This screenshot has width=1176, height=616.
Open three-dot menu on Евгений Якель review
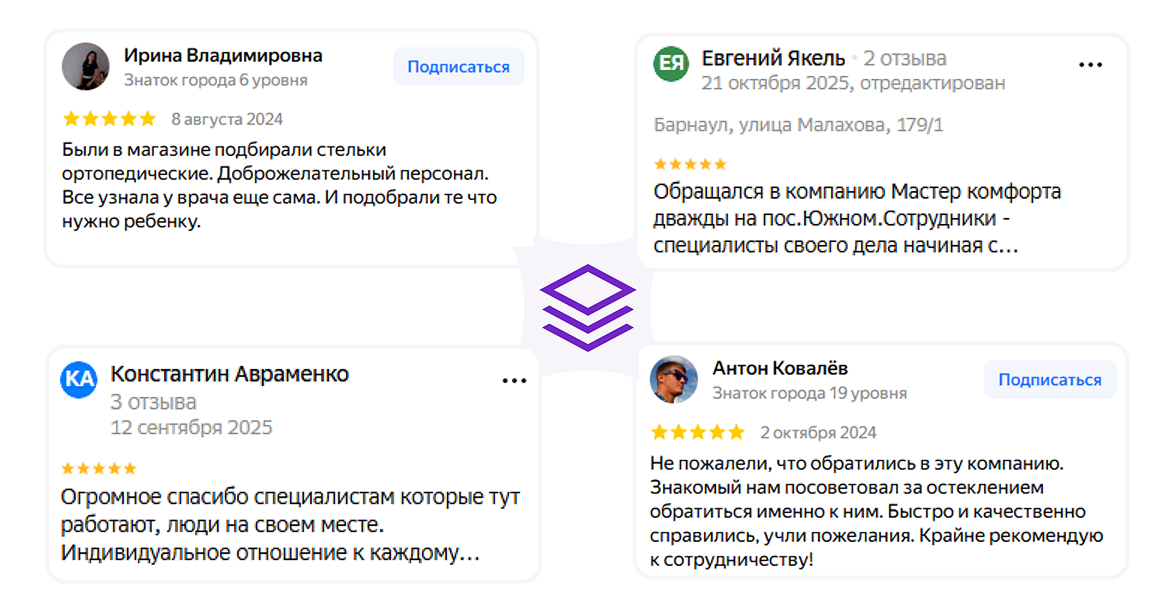coord(1090,65)
